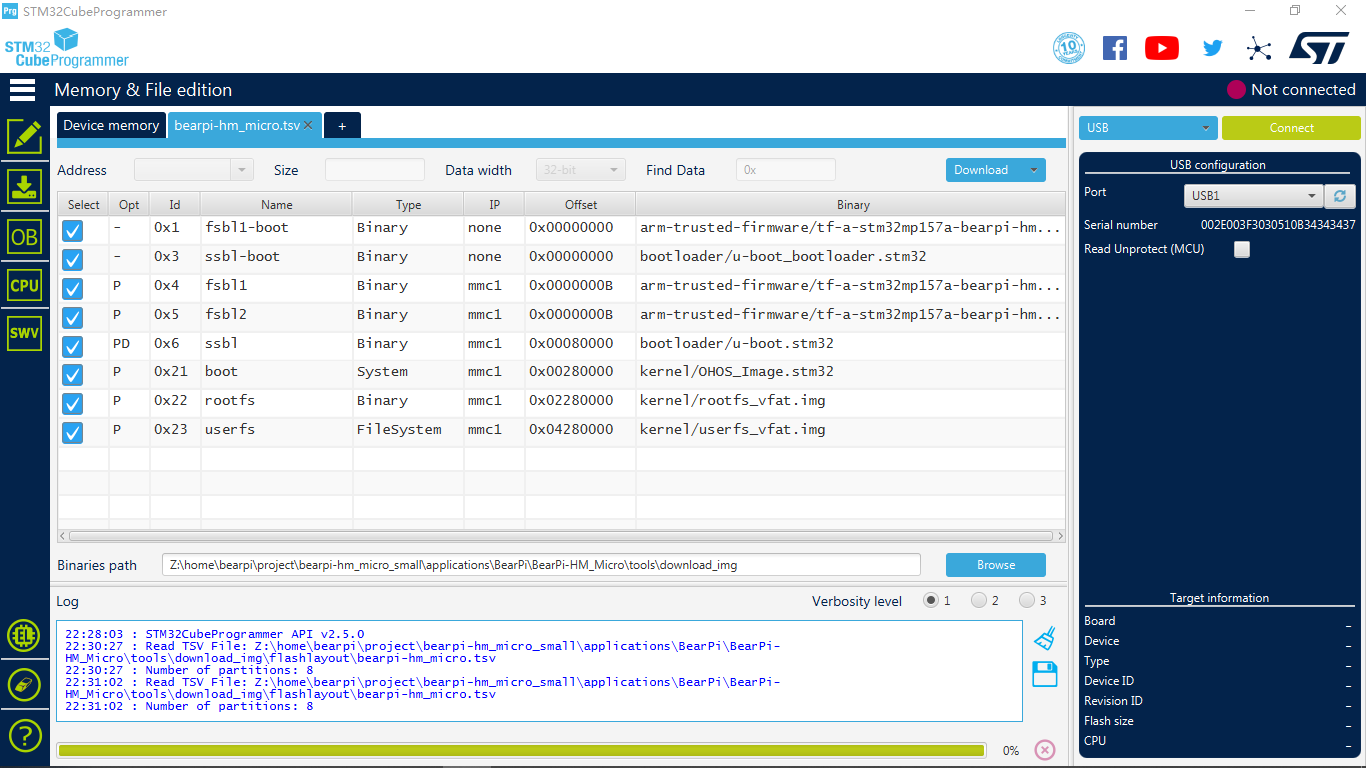The height and width of the screenshot is (768, 1366).
Task: Select the bootloader/u-boot_bootloader.stm32 cell
Action: (851, 257)
